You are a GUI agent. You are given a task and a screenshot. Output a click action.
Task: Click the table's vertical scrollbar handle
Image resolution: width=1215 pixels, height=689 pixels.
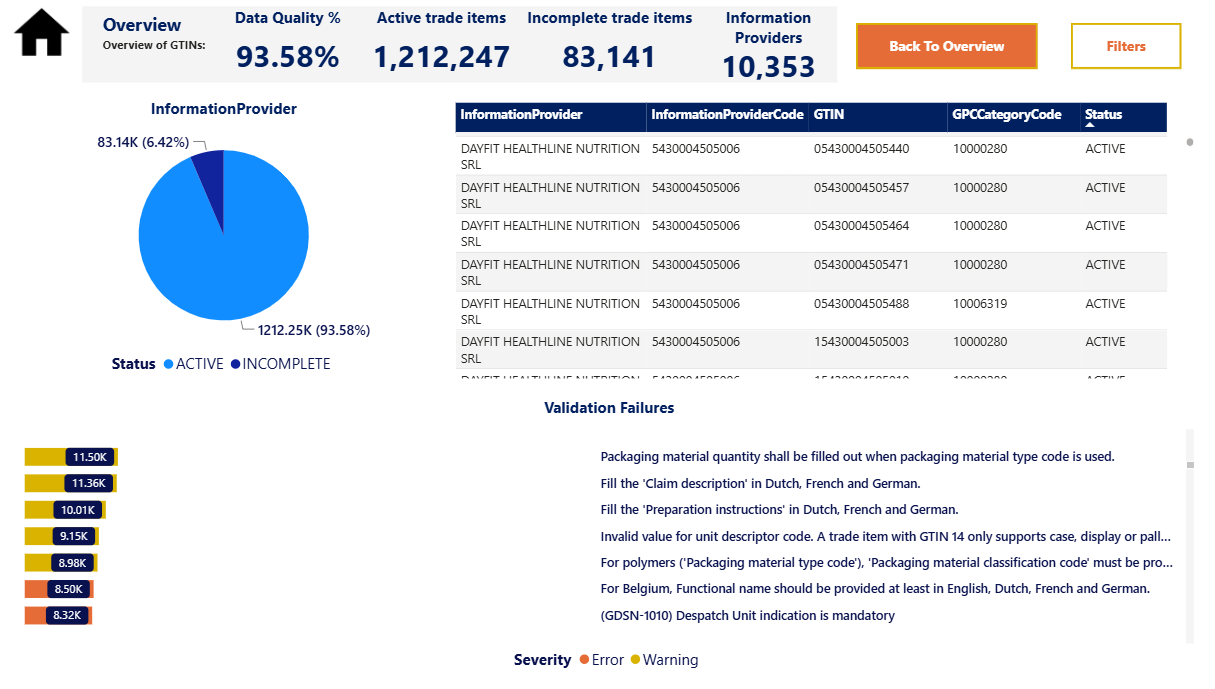click(1190, 142)
